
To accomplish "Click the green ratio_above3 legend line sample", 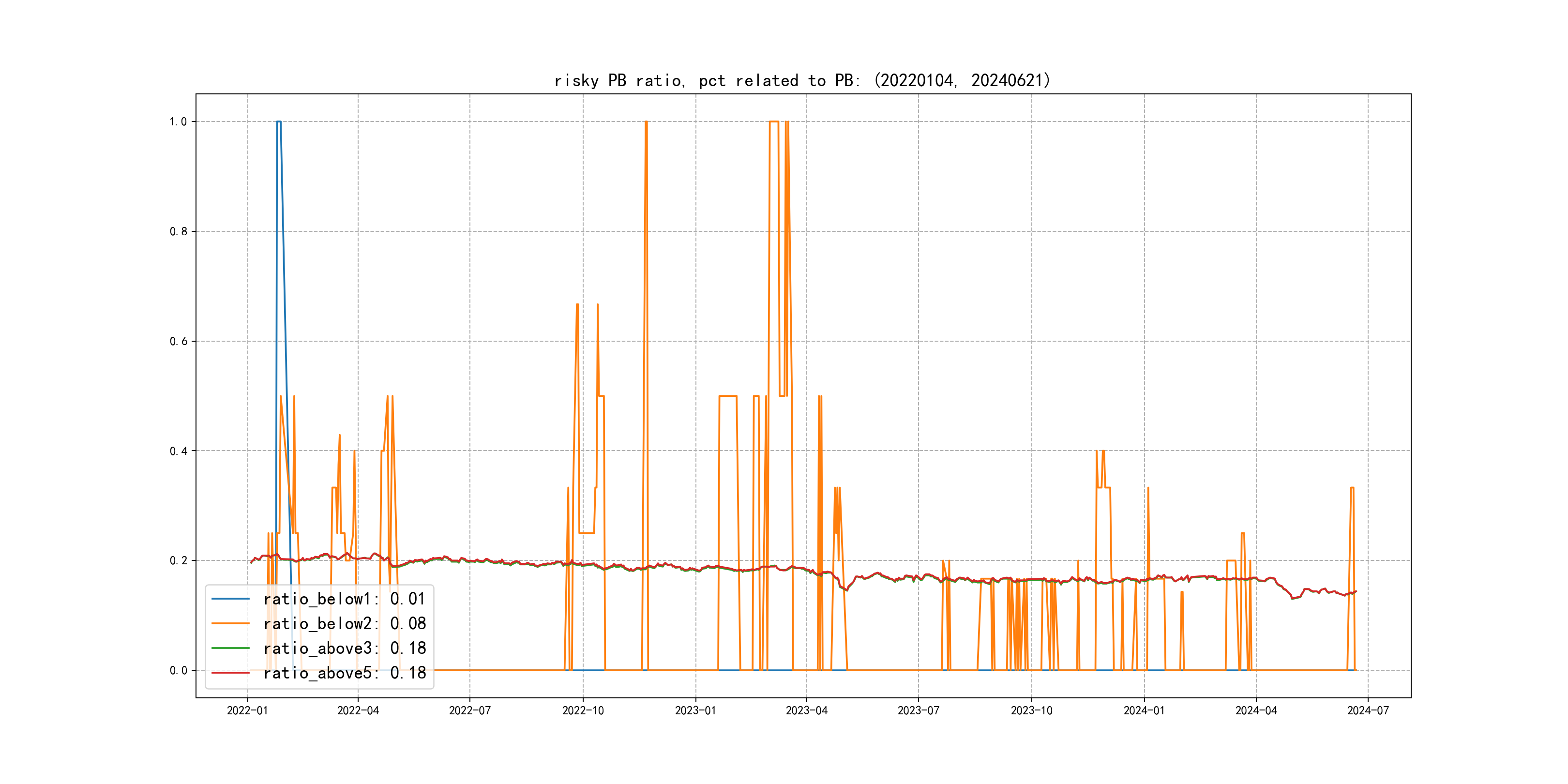I will (x=230, y=648).
